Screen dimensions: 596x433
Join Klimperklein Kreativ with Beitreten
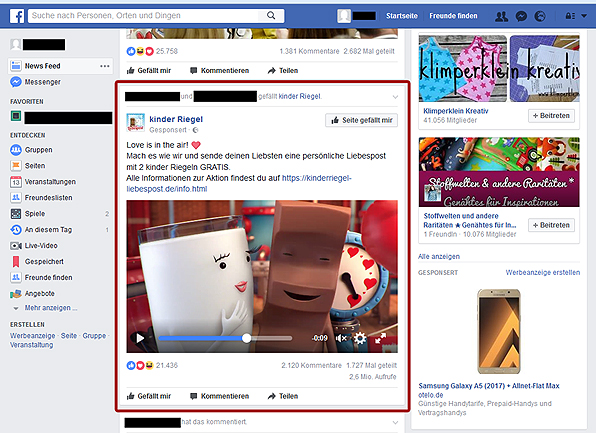[551, 116]
